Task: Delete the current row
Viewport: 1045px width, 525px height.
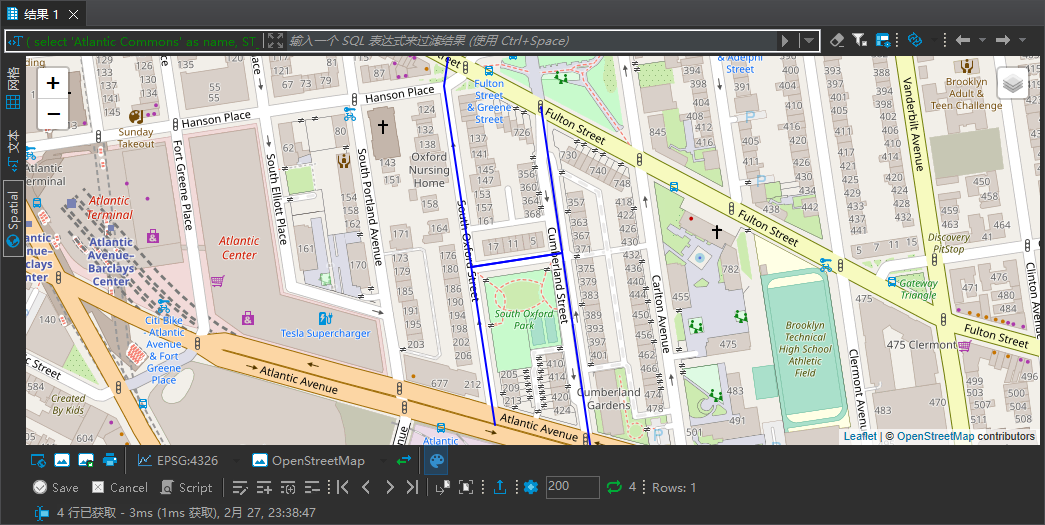Action: pos(312,488)
